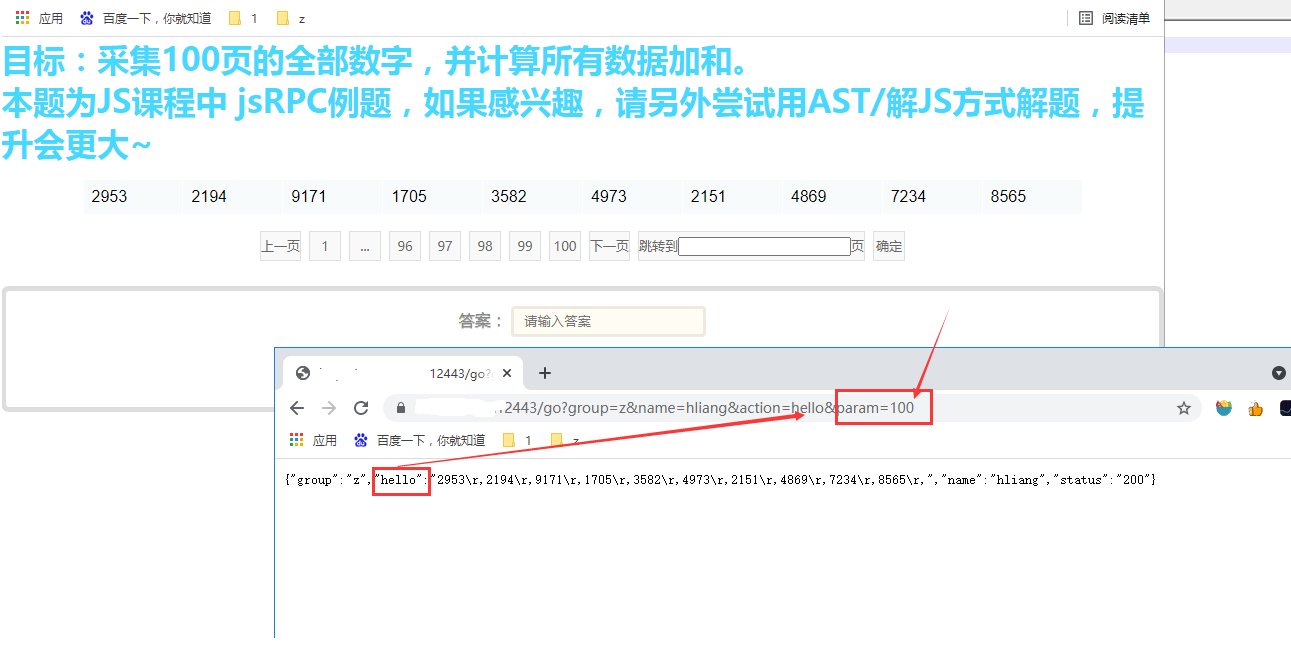Open a new tab with plus button
Screen dimensions: 1291x665
(545, 373)
